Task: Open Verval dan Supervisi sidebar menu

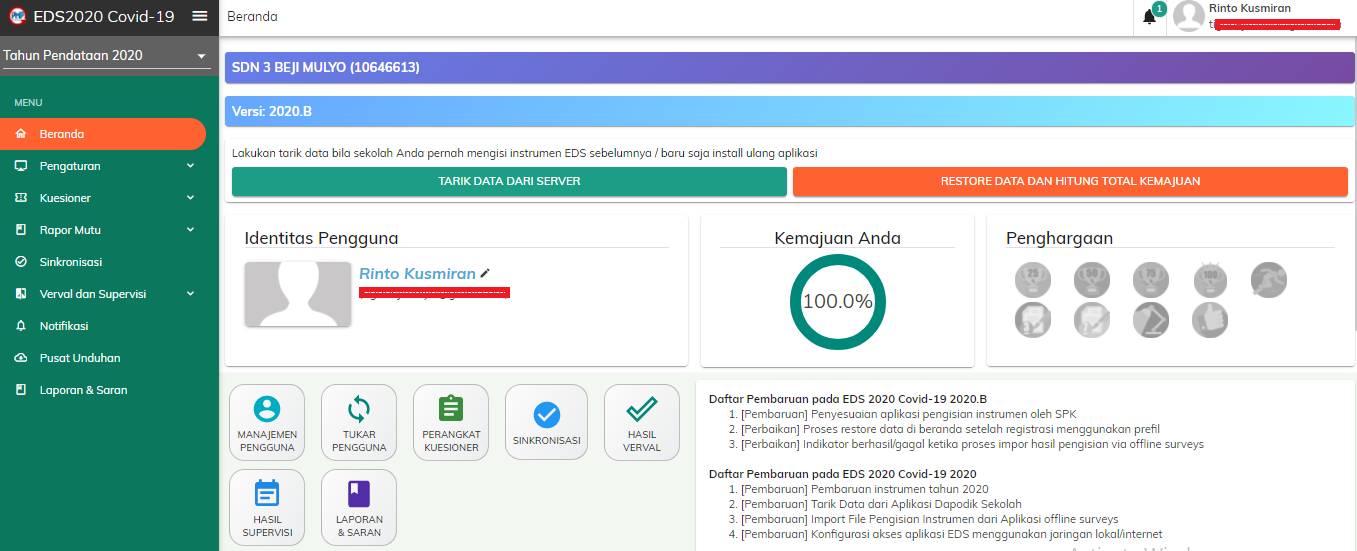Action: (103, 294)
